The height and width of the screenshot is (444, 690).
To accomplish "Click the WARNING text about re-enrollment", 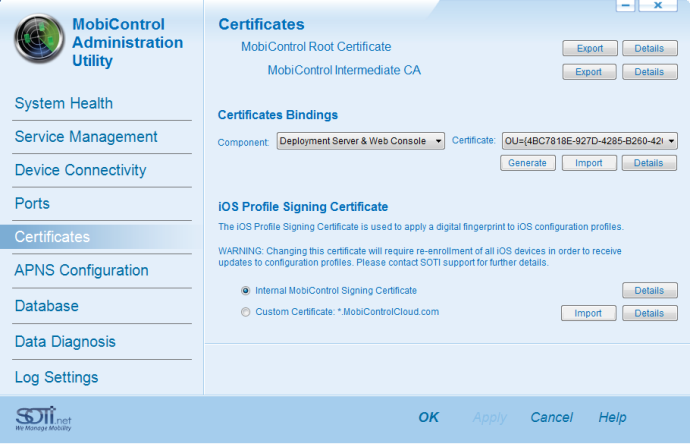I will coord(420,257).
